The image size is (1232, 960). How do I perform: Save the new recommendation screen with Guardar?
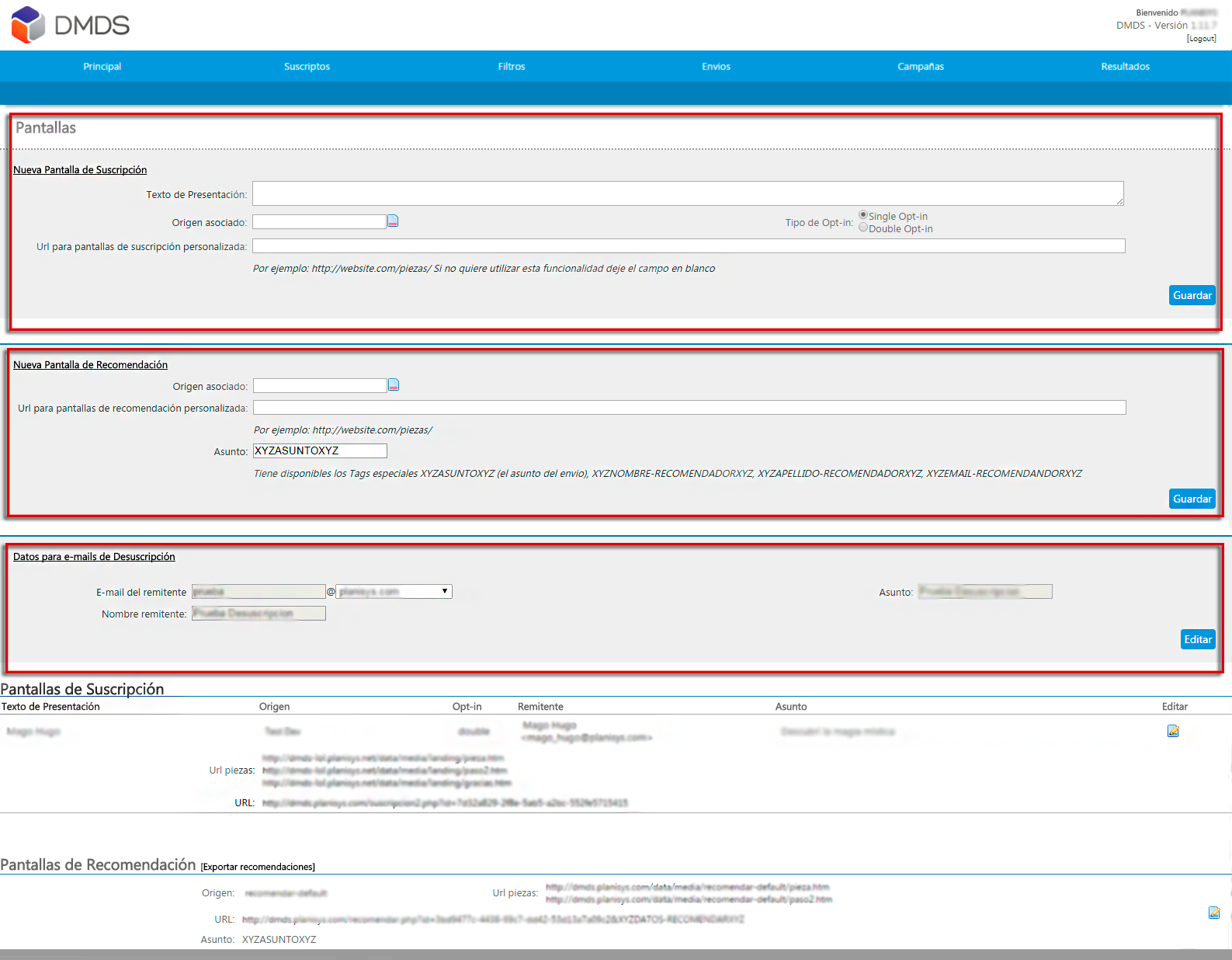pos(1192,499)
